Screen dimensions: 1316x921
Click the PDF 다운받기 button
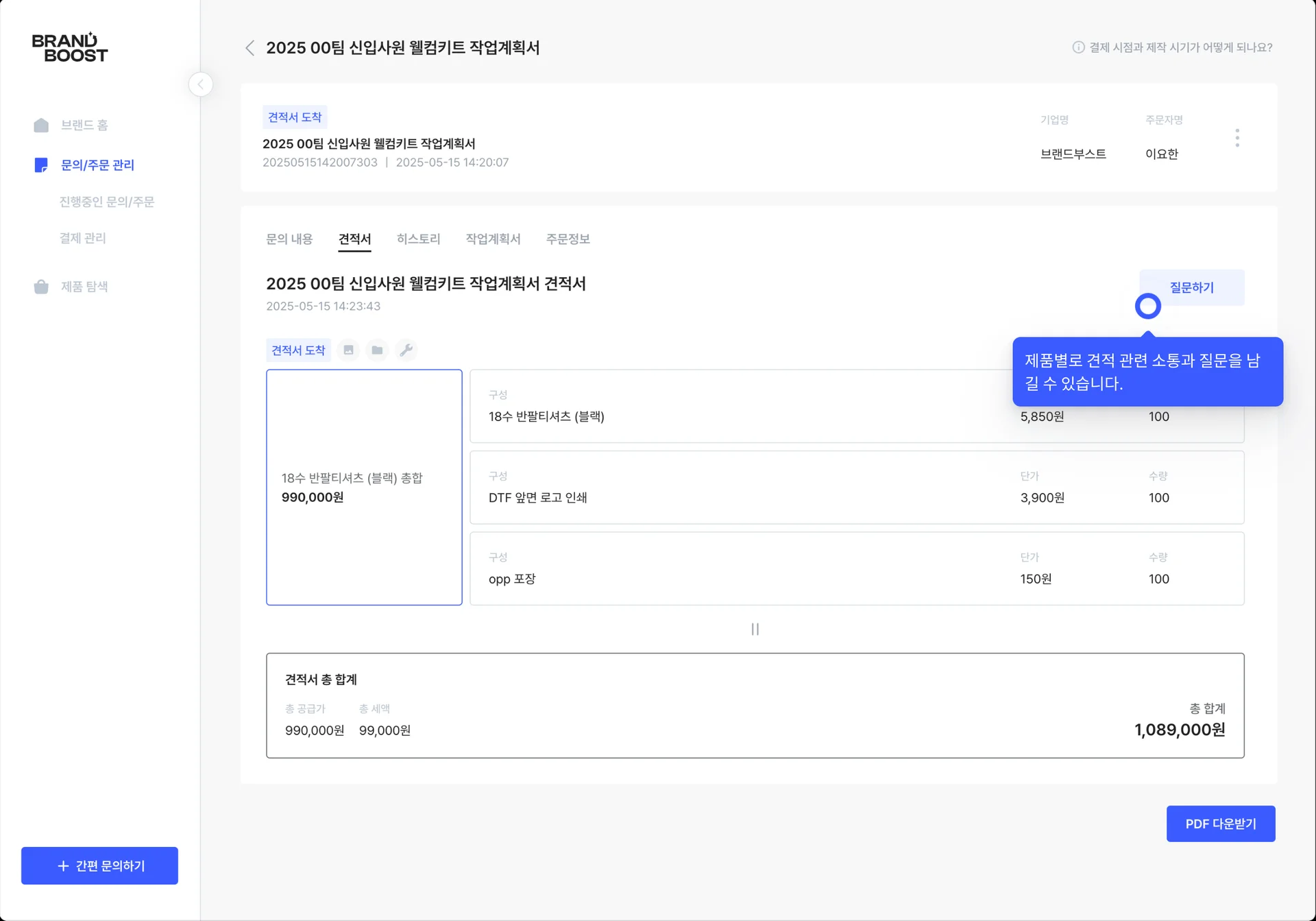click(x=1221, y=824)
